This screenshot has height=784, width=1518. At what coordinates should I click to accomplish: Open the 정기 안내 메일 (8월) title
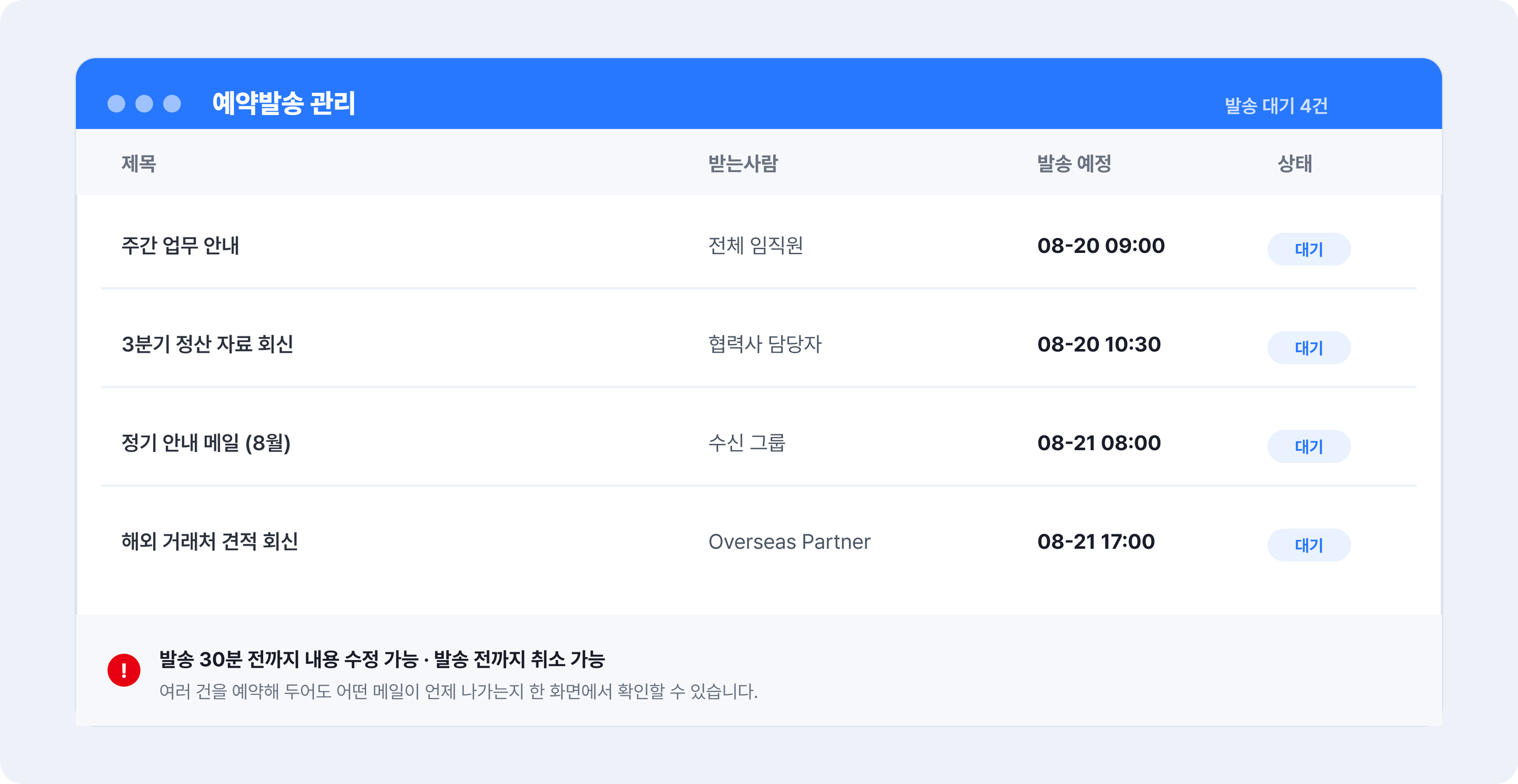(x=206, y=443)
